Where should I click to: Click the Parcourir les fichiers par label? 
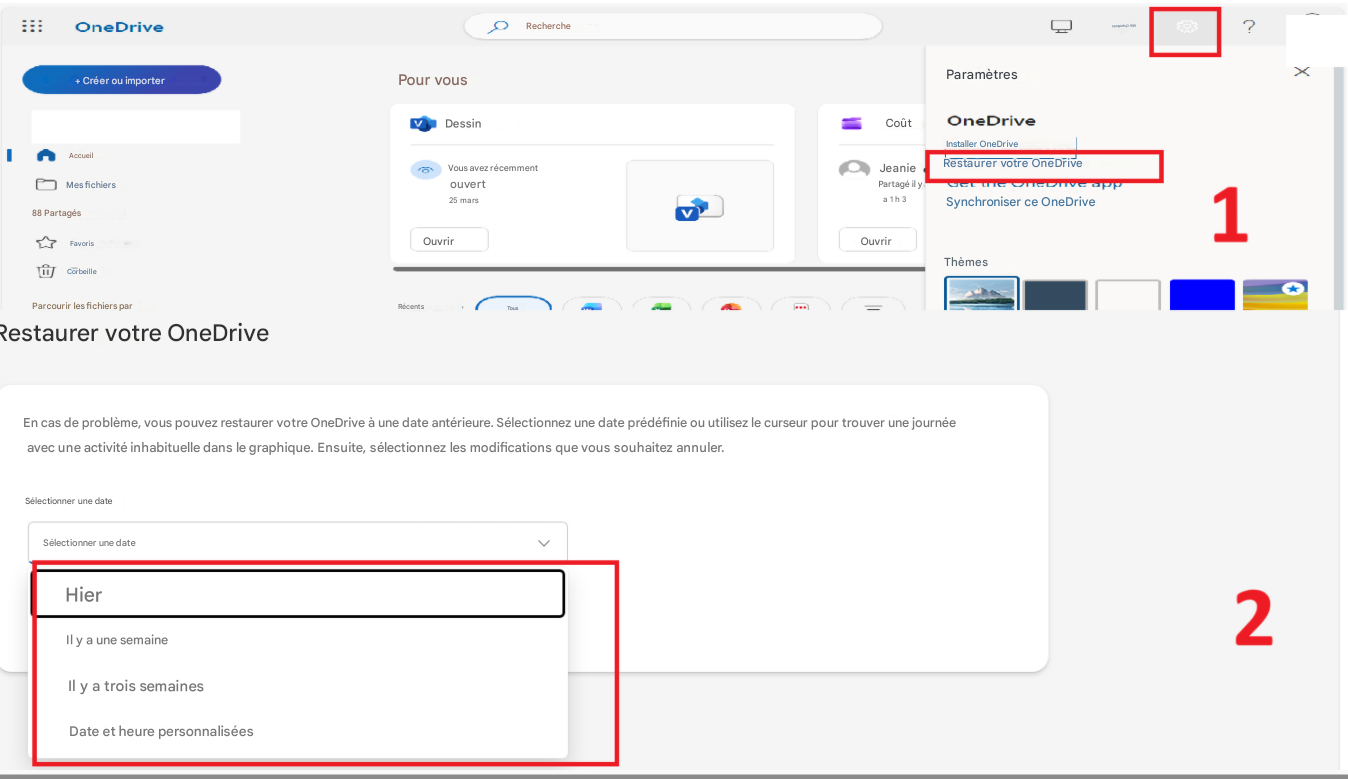[x=82, y=306]
